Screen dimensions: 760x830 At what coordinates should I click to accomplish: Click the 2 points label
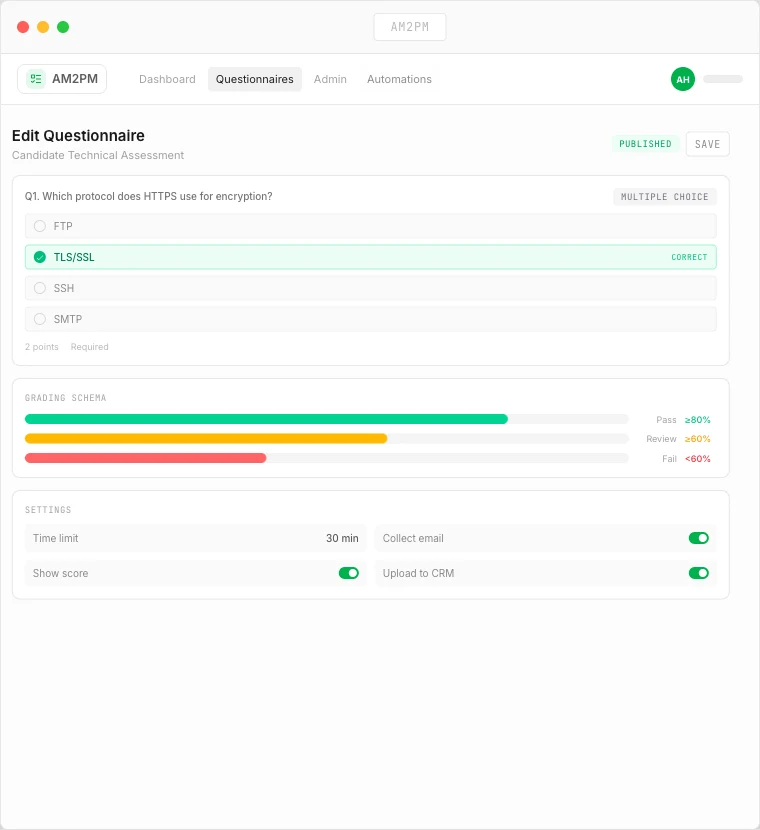(42, 347)
